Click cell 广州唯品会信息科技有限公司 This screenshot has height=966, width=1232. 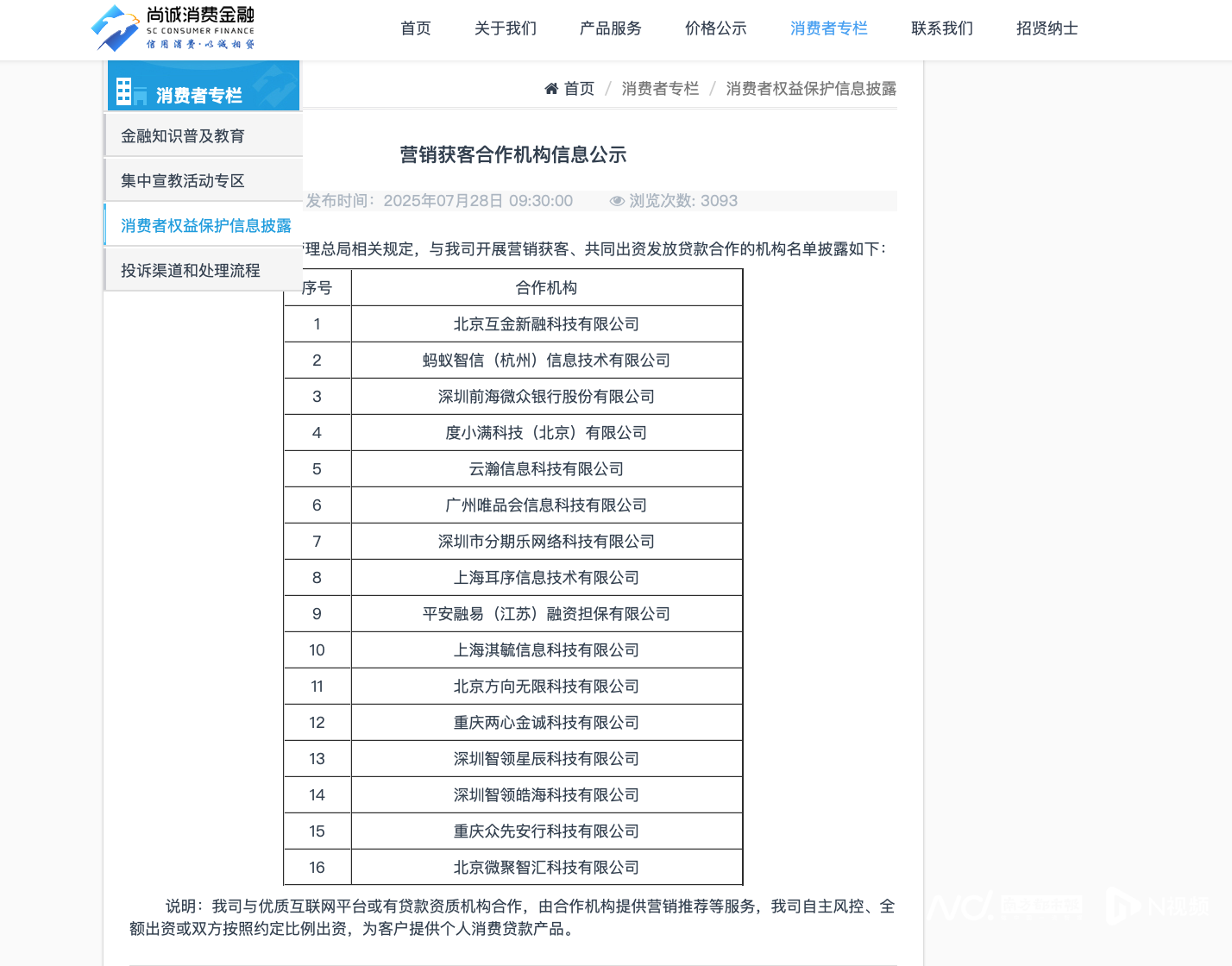(x=546, y=505)
